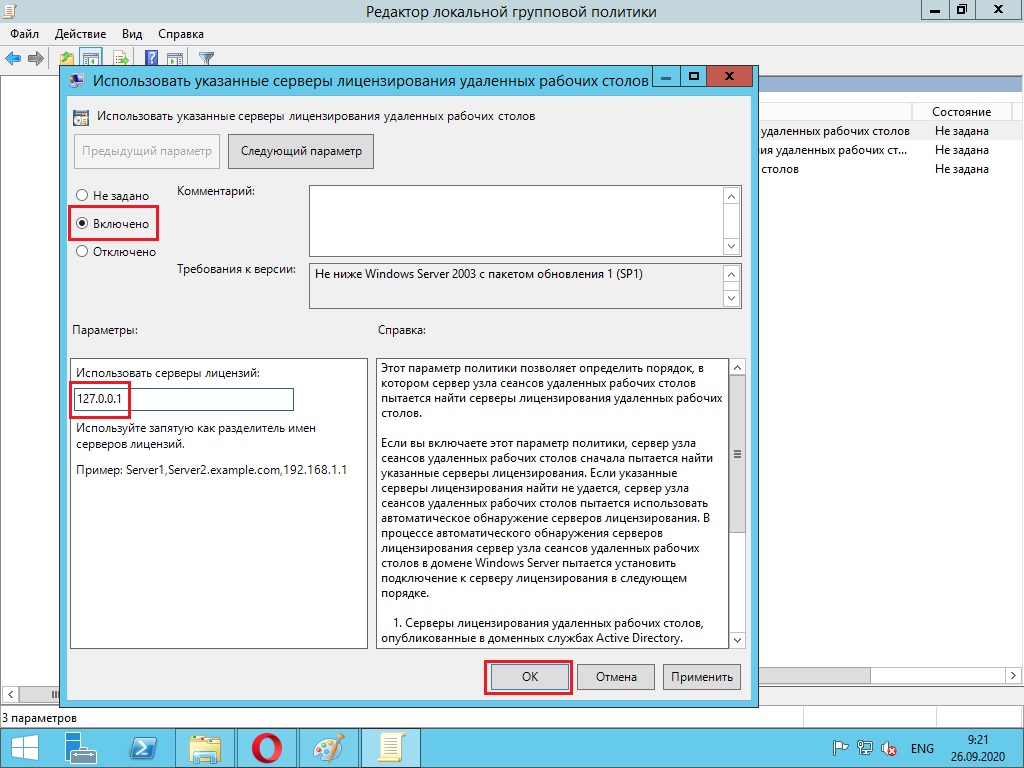Click left arrow of background horizontal scrollbar
Image resolution: width=1024 pixels, height=768 pixels.
coord(10,694)
